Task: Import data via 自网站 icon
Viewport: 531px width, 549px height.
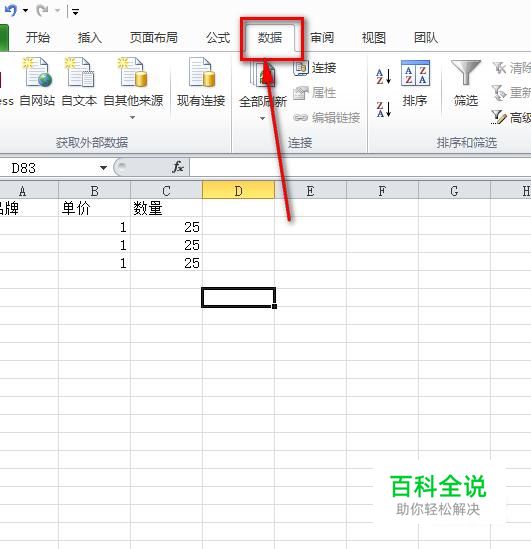Action: [x=37, y=82]
